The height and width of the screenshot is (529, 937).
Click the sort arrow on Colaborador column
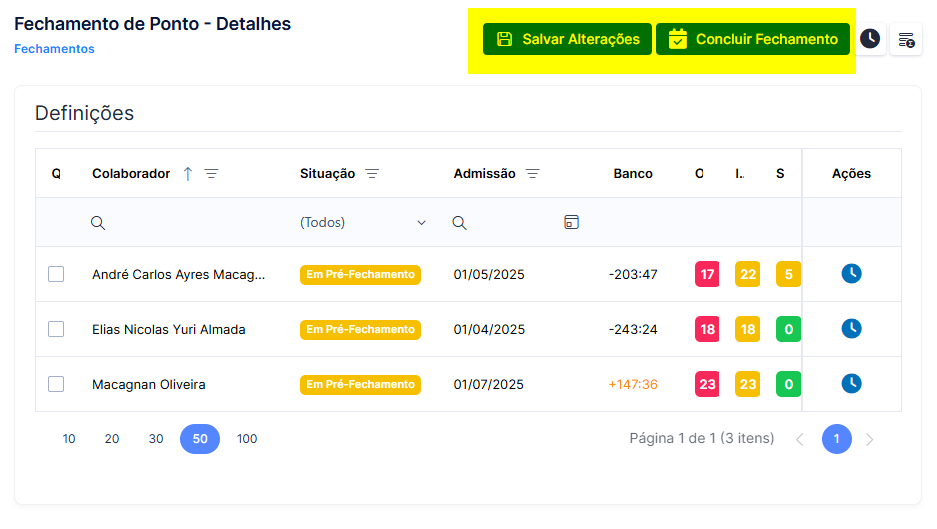pos(188,173)
